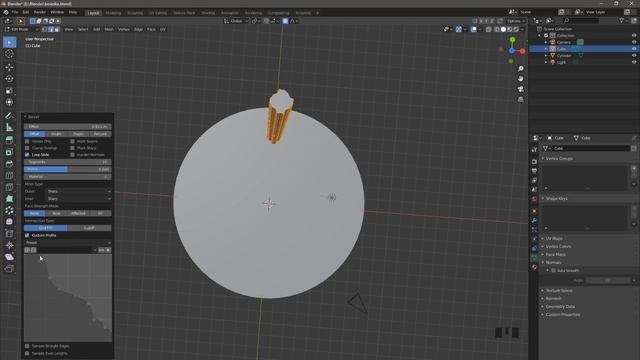The height and width of the screenshot is (360, 640).
Task: Open the File menu
Action: (x=15, y=12)
